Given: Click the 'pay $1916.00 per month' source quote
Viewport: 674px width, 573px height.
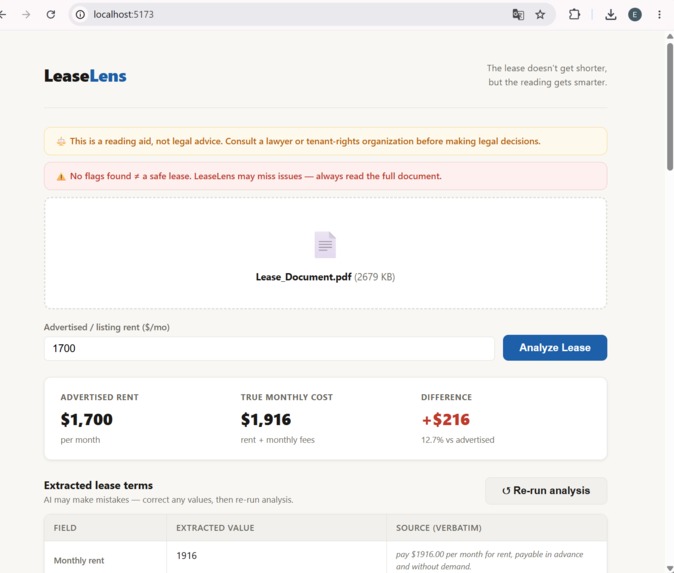Looking at the screenshot, I should (x=490, y=561).
